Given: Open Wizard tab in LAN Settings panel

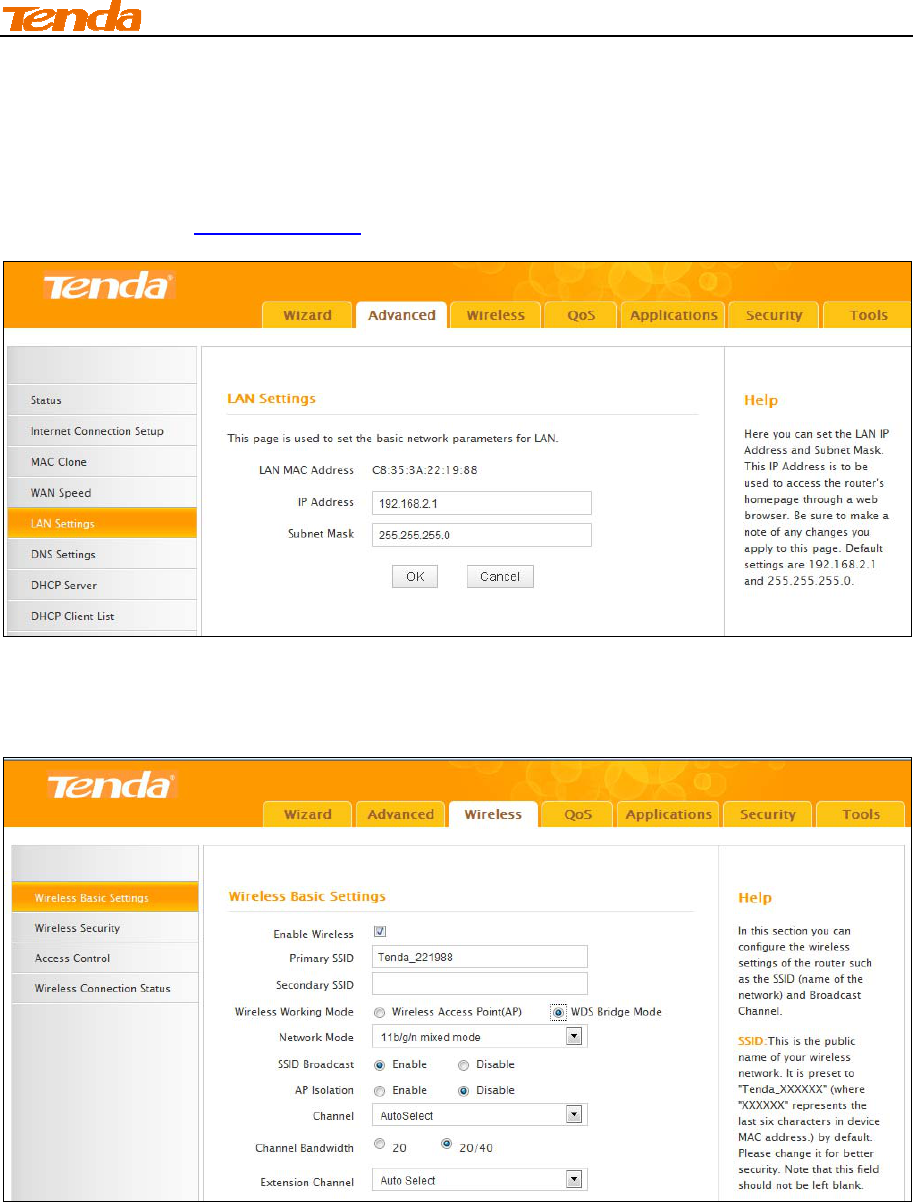Looking at the screenshot, I should pyautogui.click(x=307, y=315).
